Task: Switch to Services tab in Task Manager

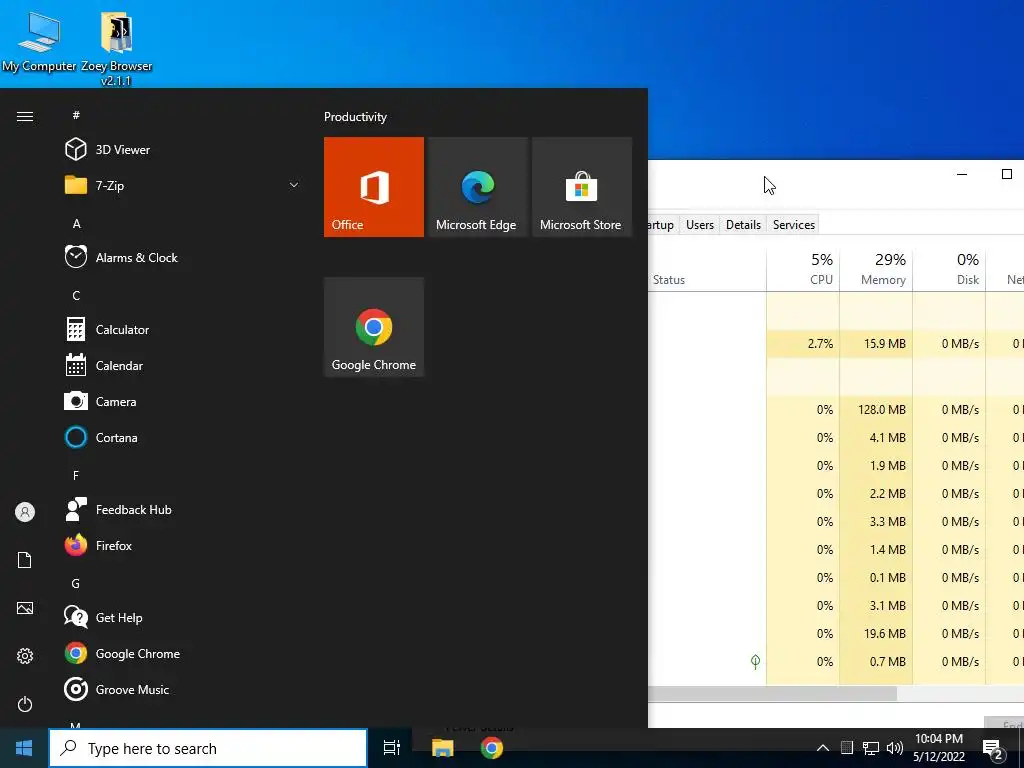Action: pos(793,225)
